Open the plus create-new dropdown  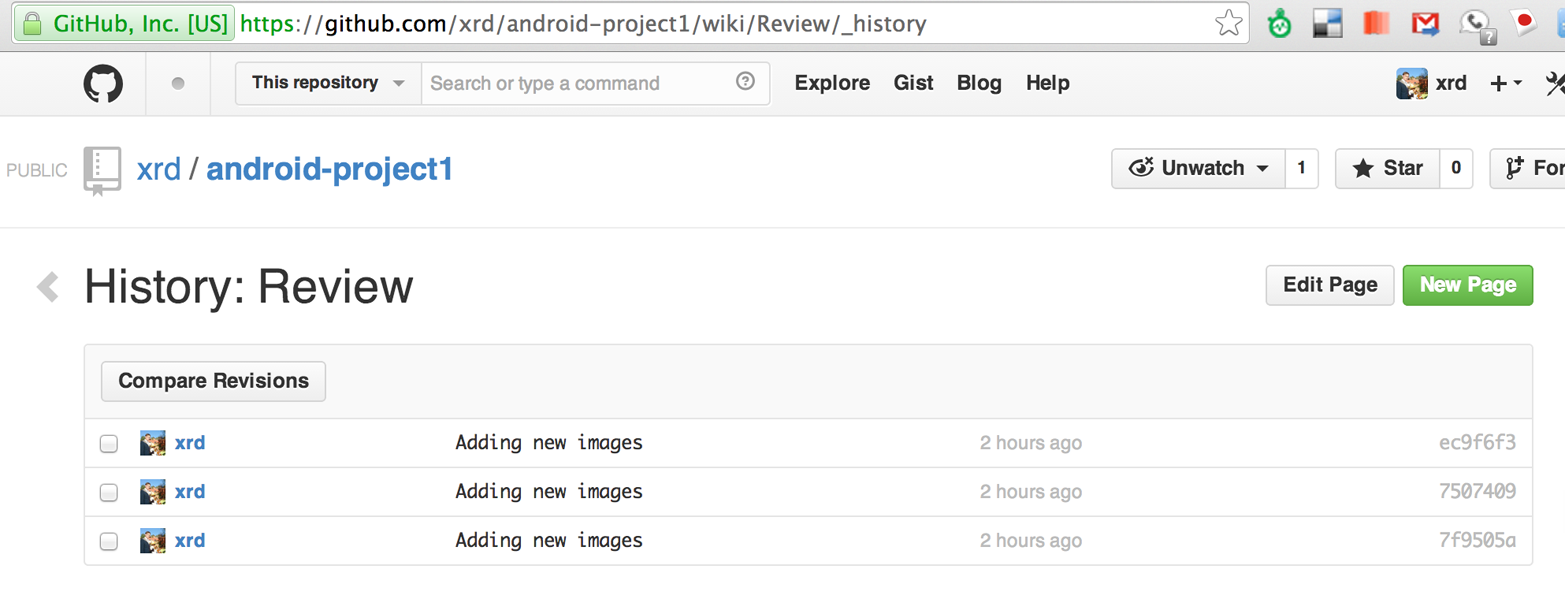pos(1505,84)
